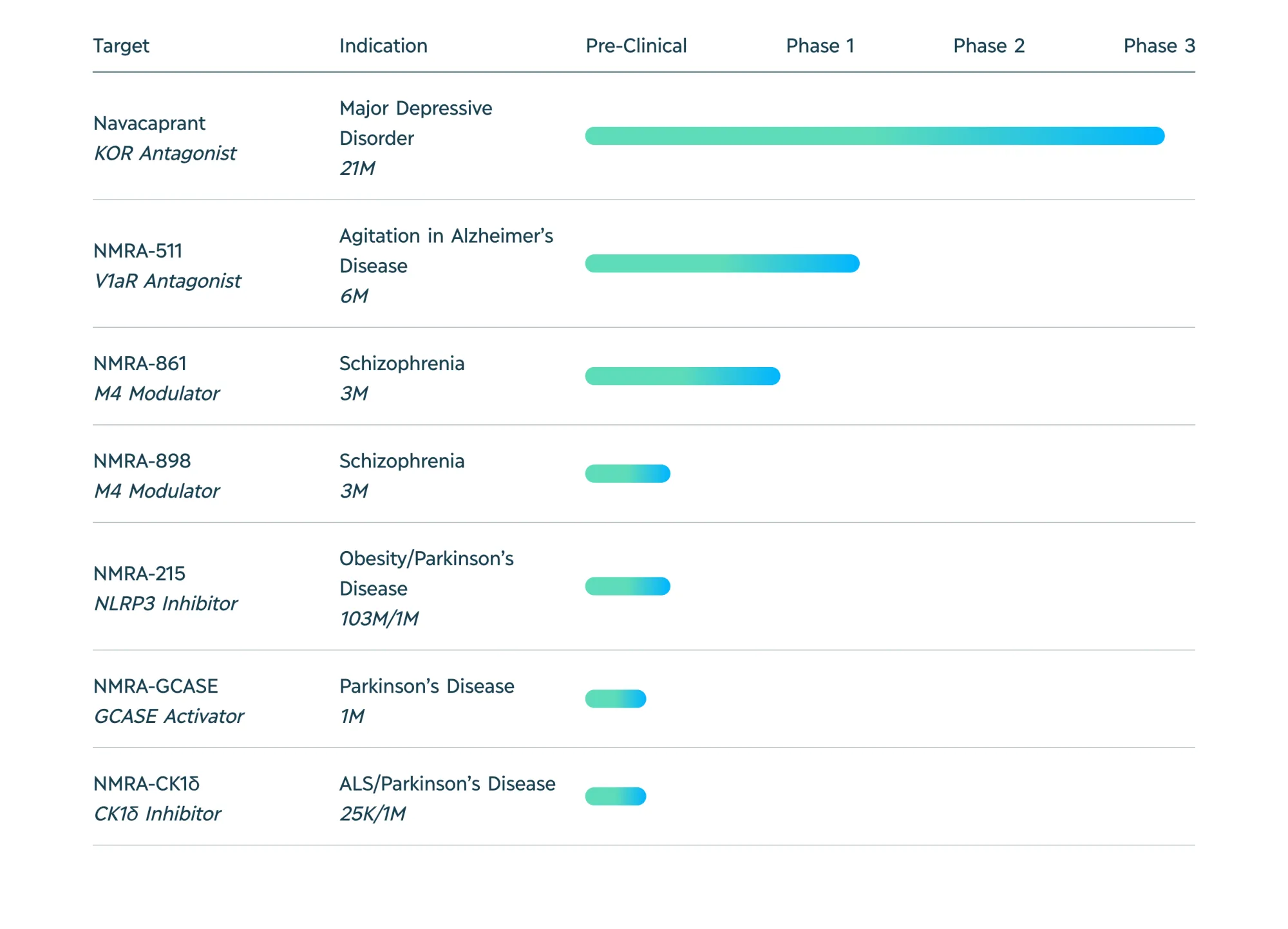Click the NMRA-861 target label
Viewport: 1288px width, 929px height.
point(140,363)
